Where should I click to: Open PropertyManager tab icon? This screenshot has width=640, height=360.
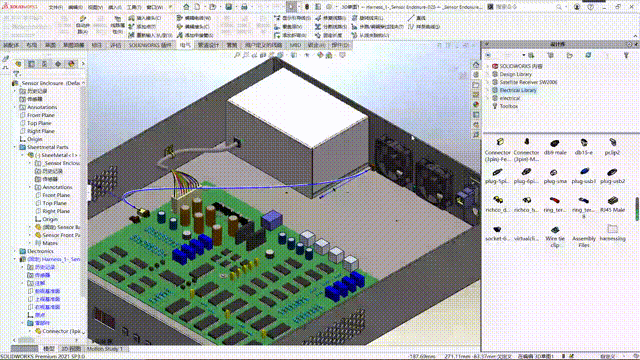coord(31,64)
